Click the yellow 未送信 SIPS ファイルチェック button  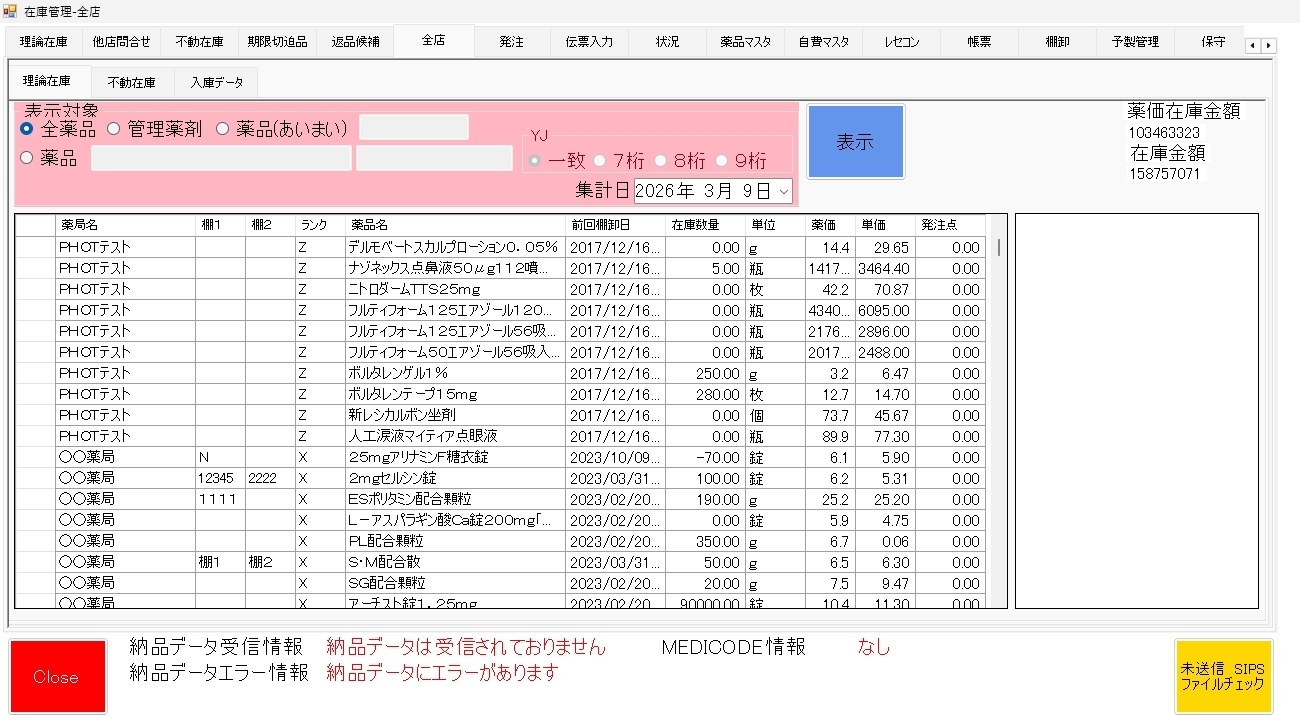1223,677
